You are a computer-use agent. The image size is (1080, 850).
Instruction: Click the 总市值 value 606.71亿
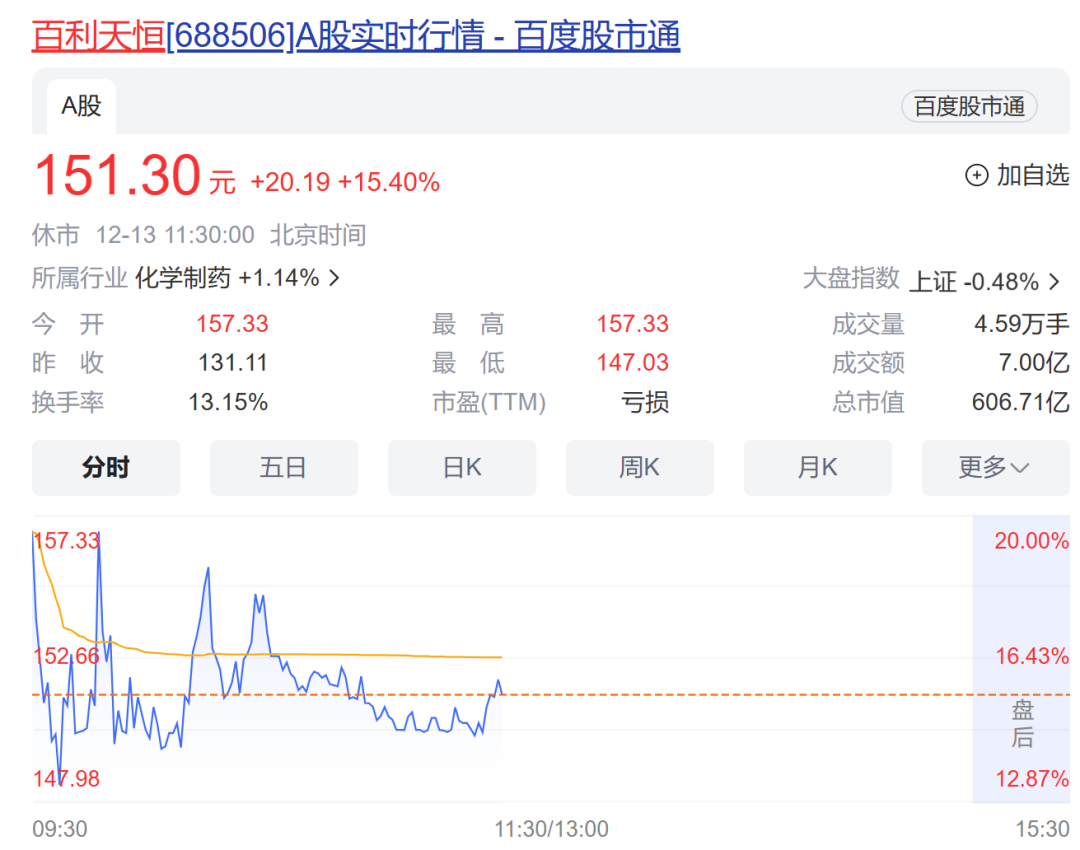(1020, 402)
